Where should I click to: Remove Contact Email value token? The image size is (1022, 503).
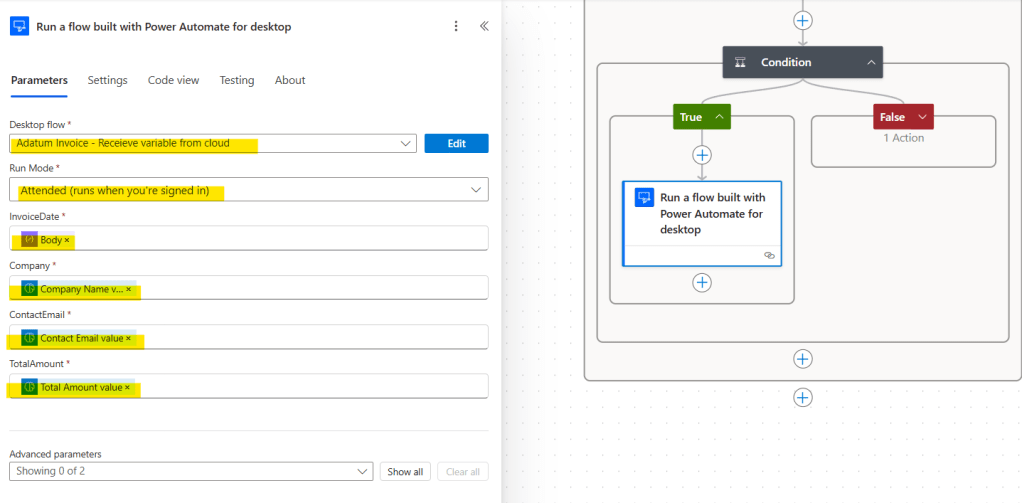[128, 339]
